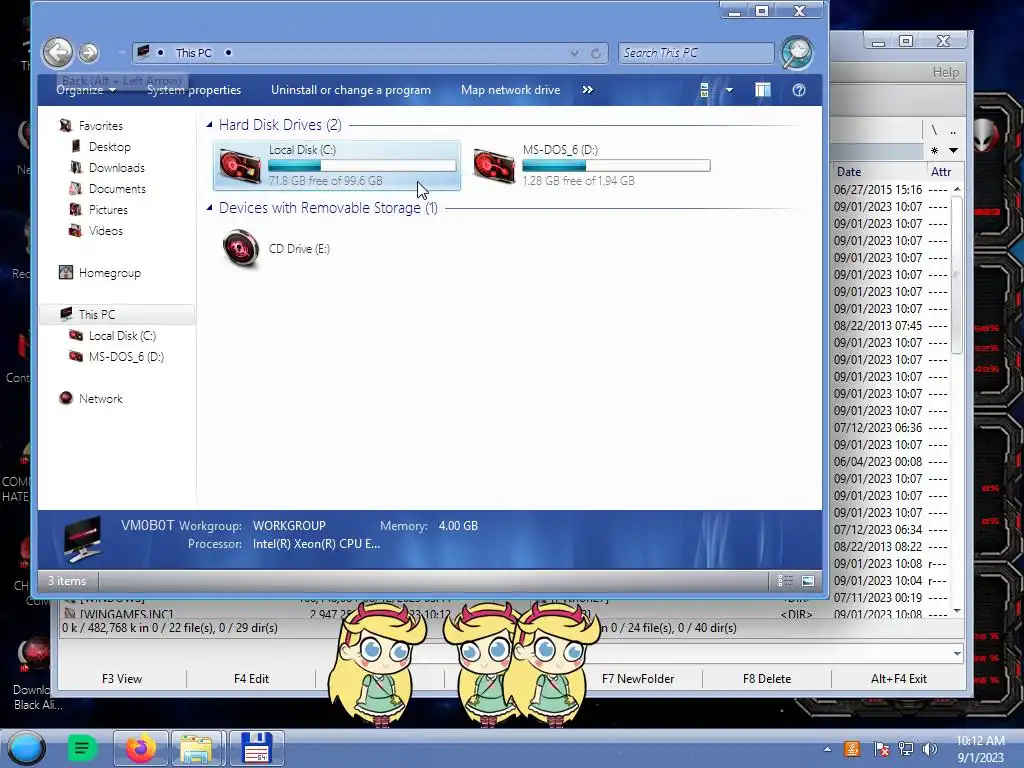Click the magnifier search icon

pos(797,53)
